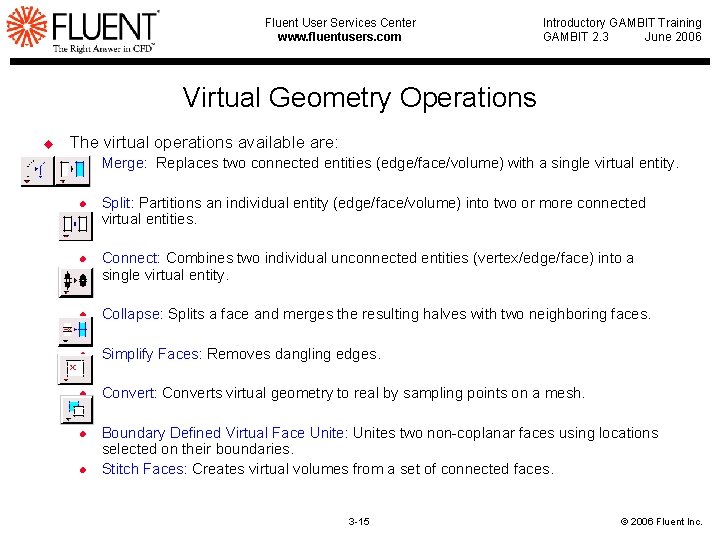Select the Connect entities icon
The width and height of the screenshot is (720, 540).
point(76,281)
